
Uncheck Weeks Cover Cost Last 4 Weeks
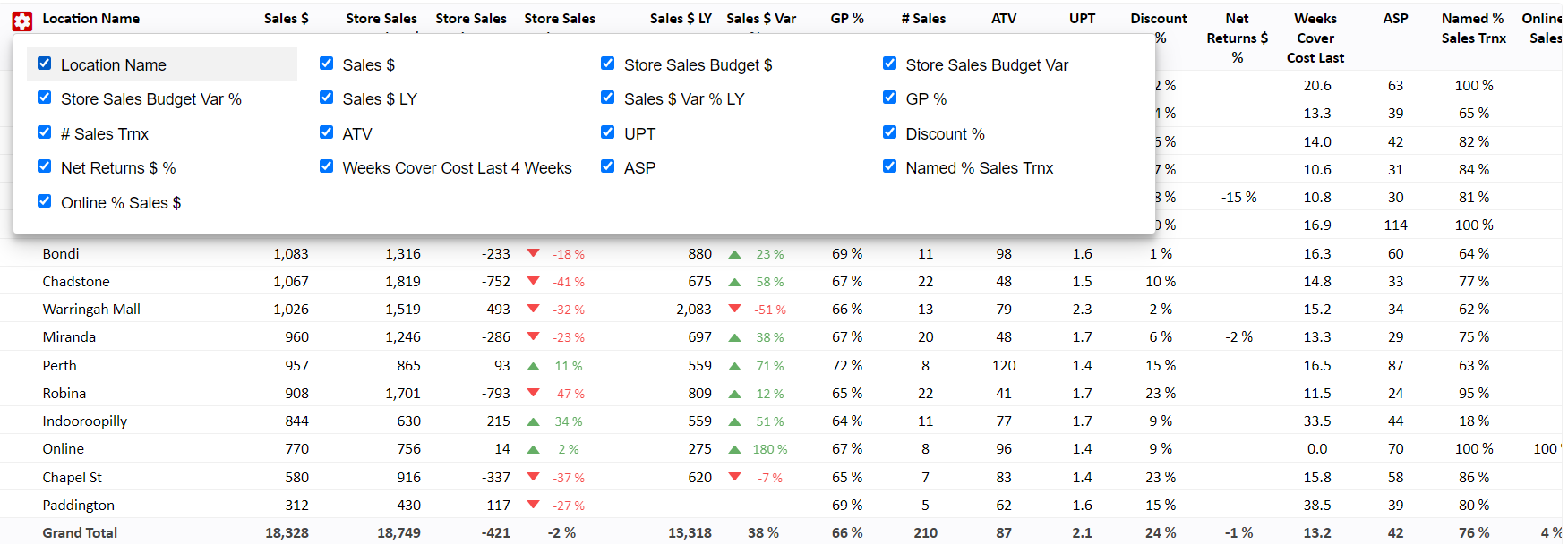click(327, 166)
